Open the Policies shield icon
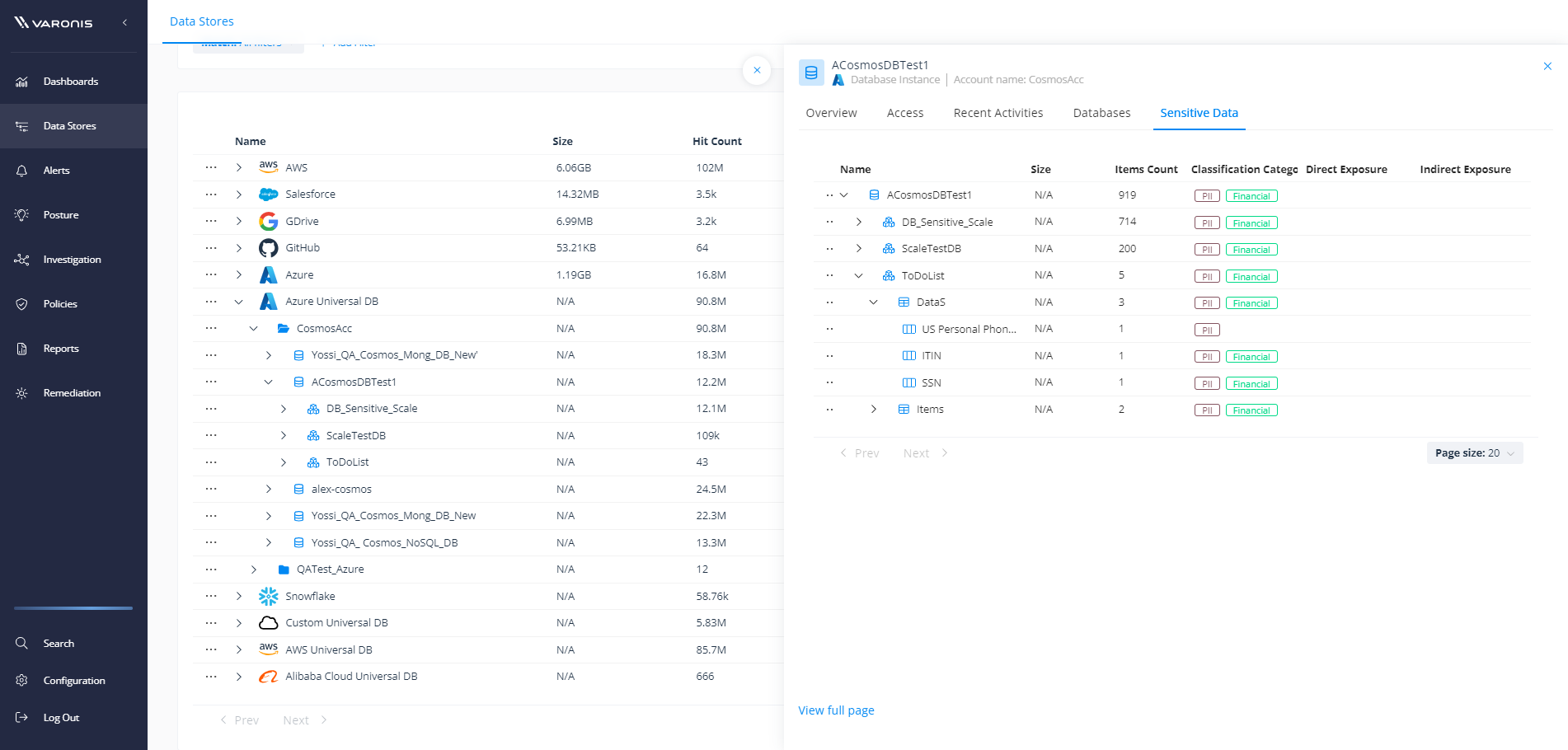Viewport: 1568px width, 750px height. (22, 304)
